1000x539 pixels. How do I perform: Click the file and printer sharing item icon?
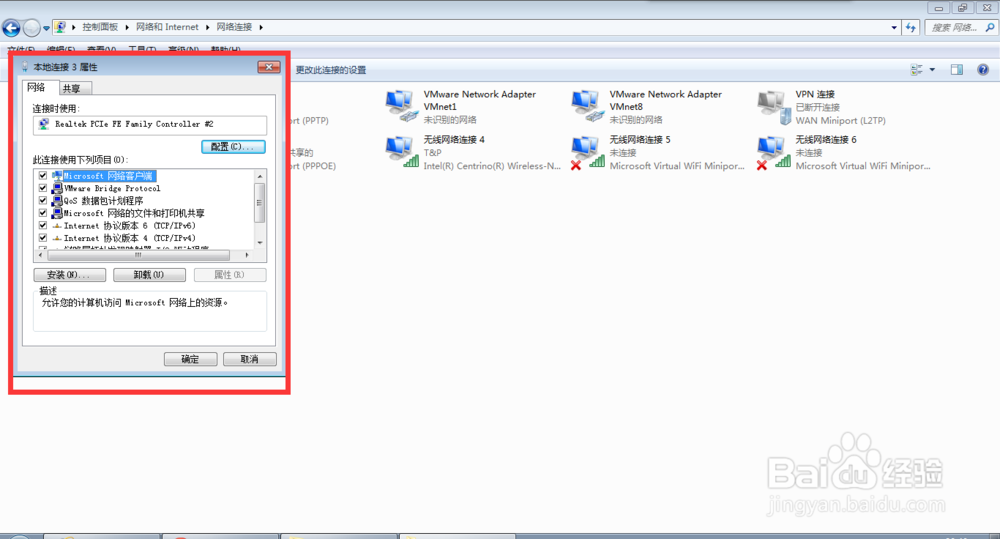pyautogui.click(x=57, y=213)
